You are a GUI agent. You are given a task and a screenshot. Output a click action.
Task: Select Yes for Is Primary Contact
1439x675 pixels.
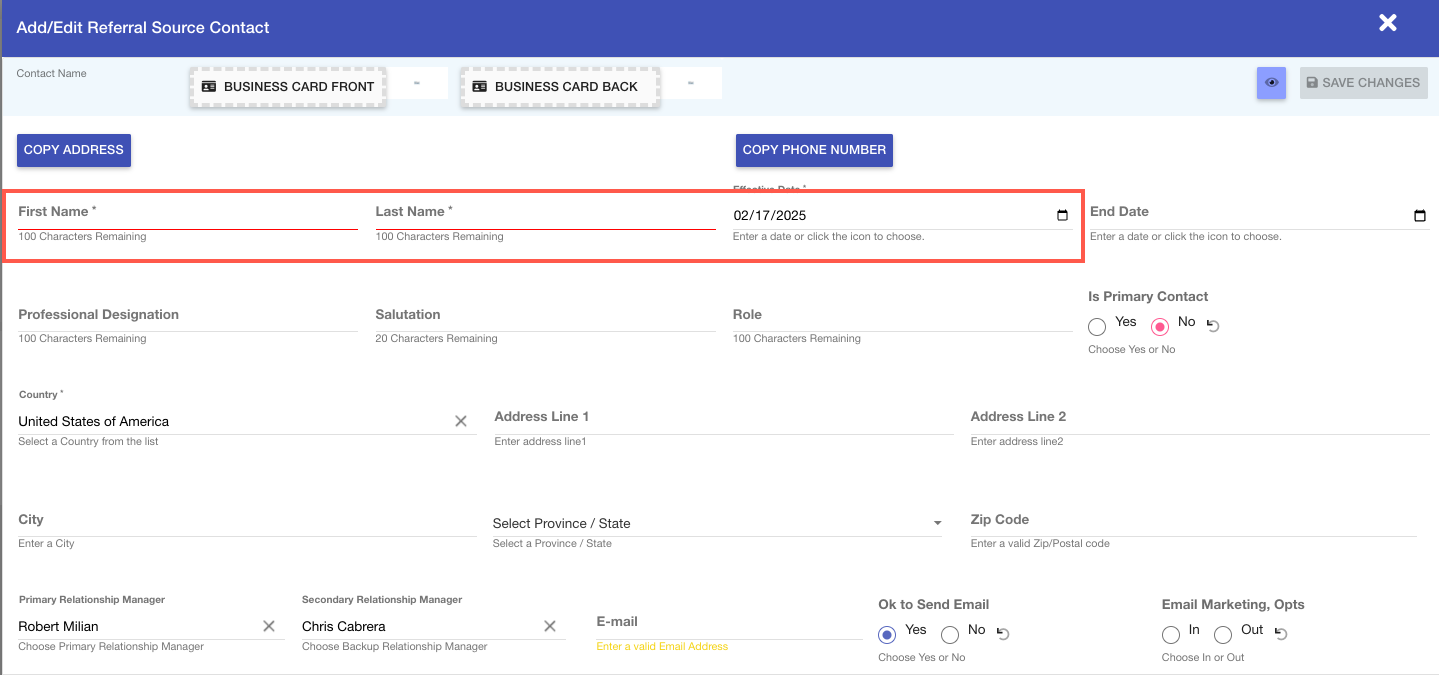(x=1097, y=326)
